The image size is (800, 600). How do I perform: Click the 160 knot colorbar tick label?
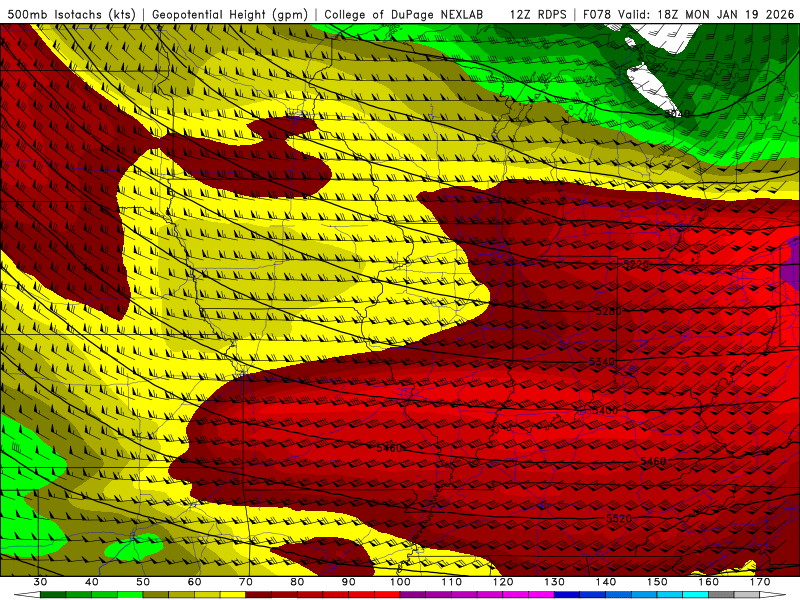pos(709,582)
